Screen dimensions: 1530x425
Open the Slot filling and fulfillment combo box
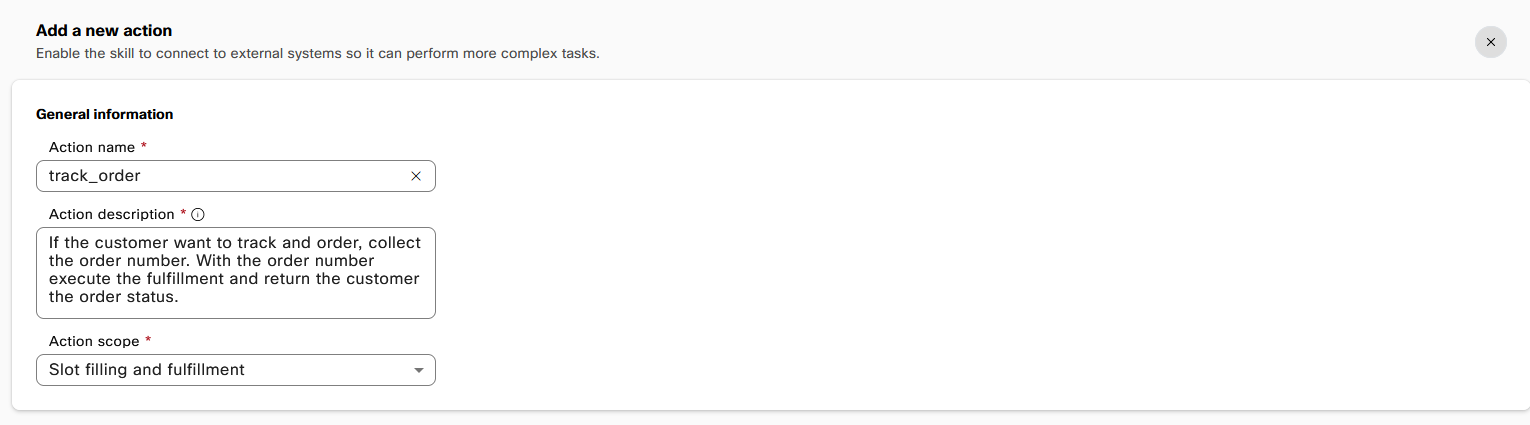[235, 370]
